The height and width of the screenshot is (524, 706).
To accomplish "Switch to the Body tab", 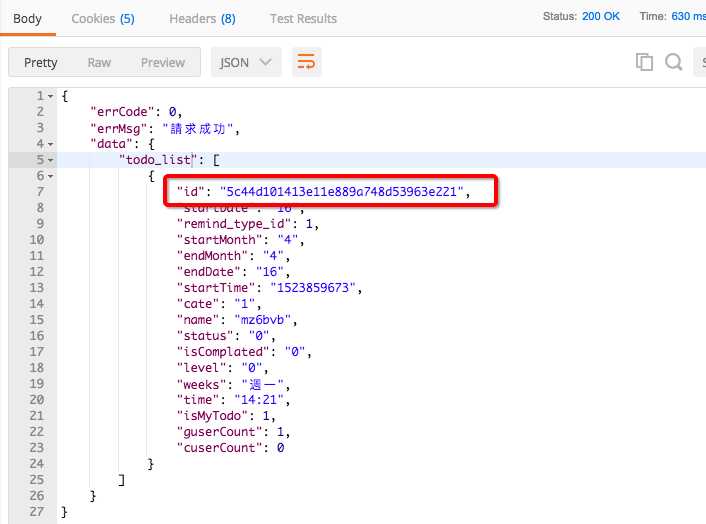I will tap(27, 19).
